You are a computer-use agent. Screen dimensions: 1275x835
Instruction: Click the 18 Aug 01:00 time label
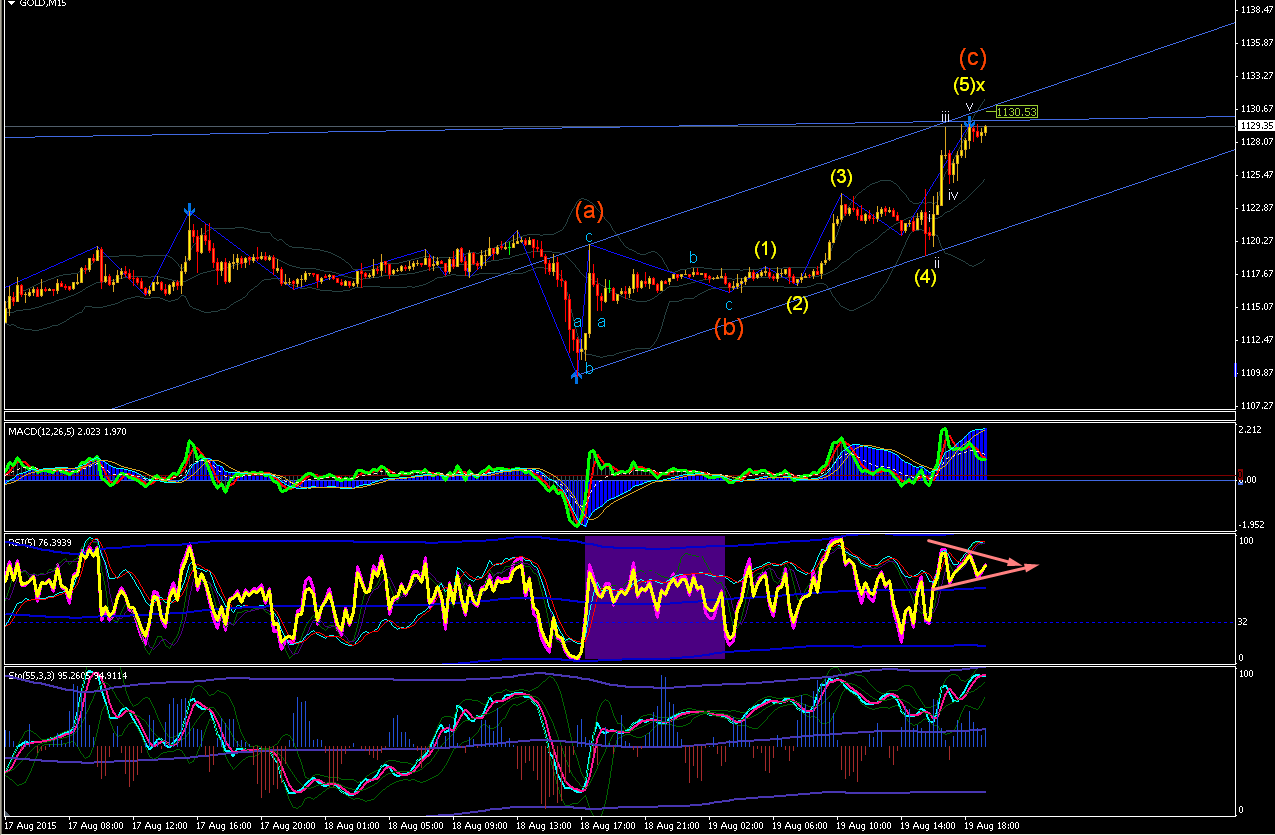[352, 826]
